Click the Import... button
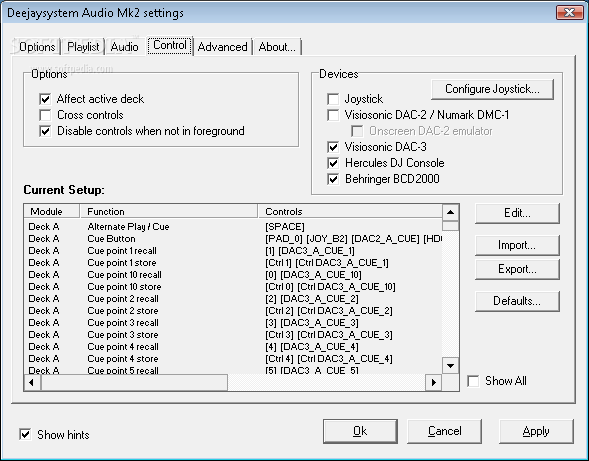Image resolution: width=589 pixels, height=461 pixels. [517, 245]
